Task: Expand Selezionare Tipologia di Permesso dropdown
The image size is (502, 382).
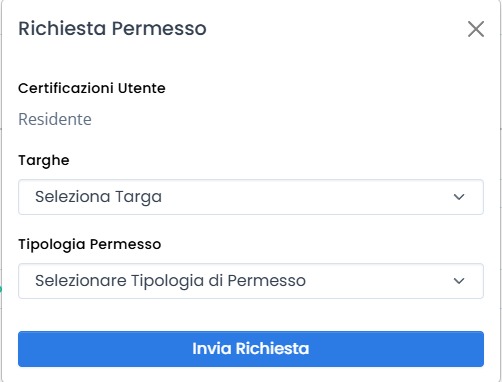Action: (x=251, y=281)
